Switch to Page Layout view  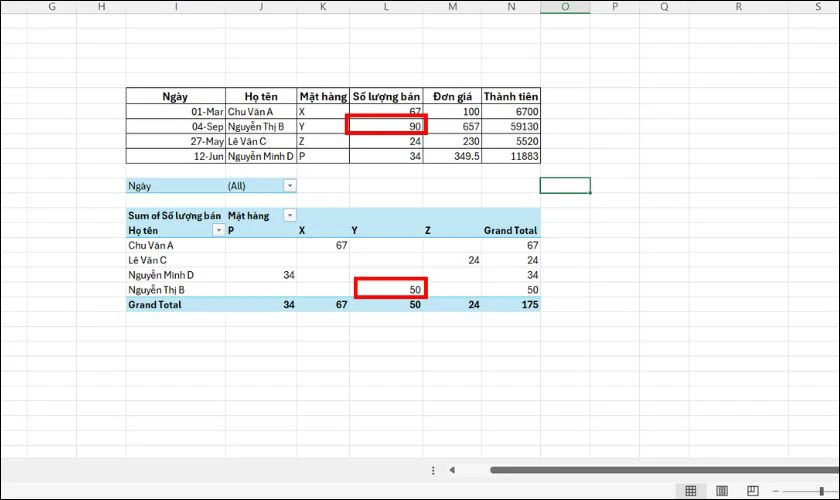click(722, 490)
